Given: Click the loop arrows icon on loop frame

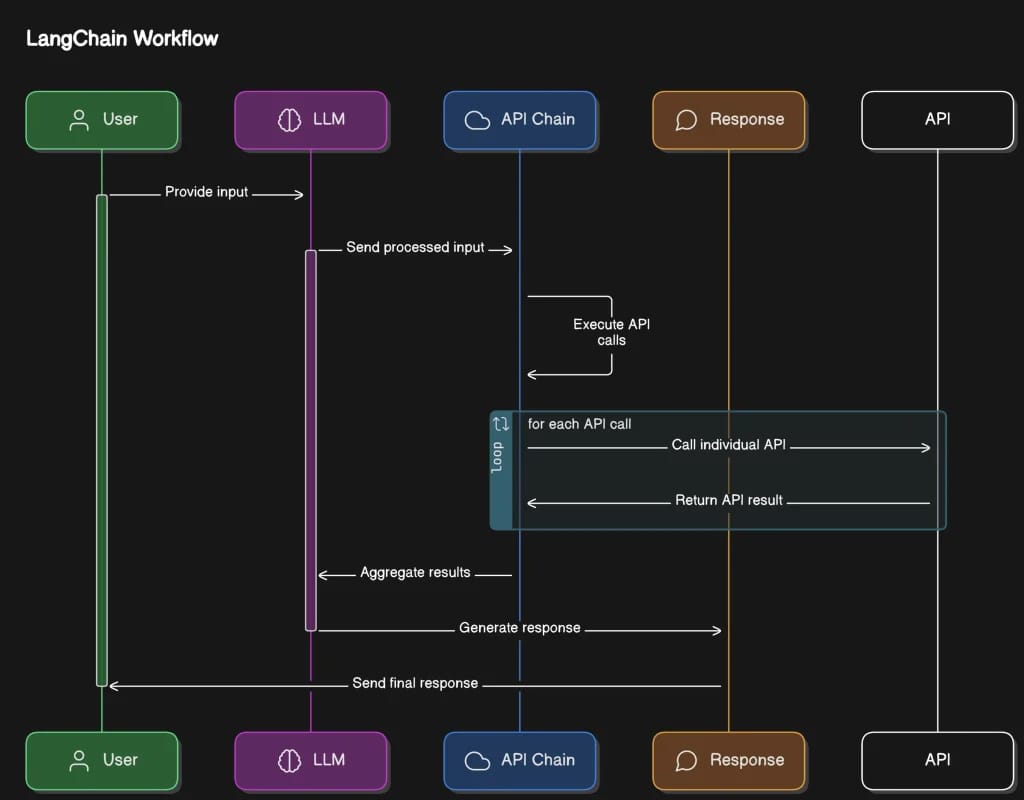Looking at the screenshot, I should (x=501, y=424).
